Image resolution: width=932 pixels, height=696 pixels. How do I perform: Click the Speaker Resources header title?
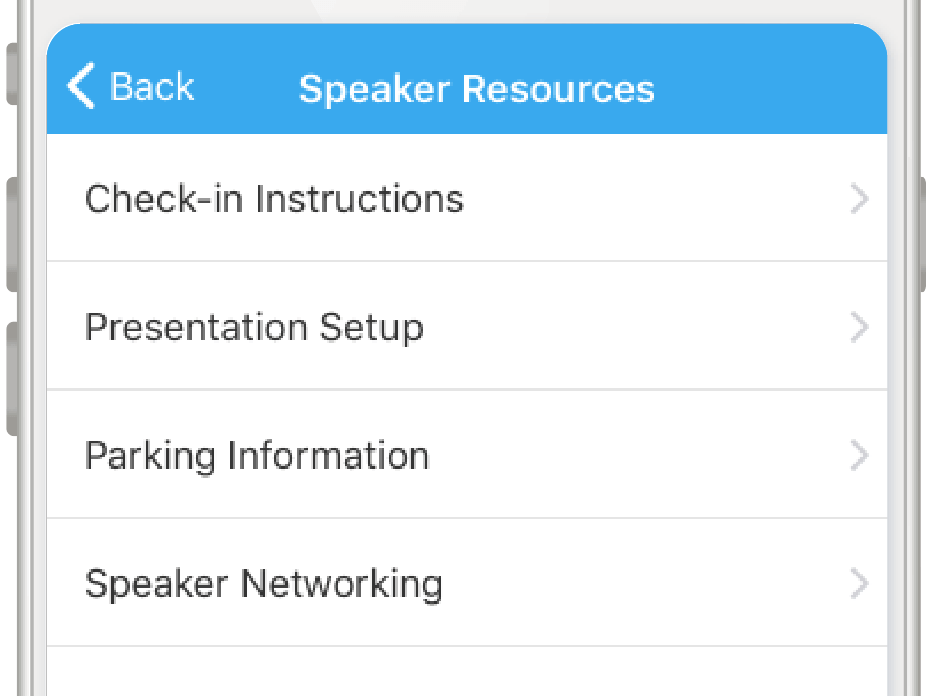(x=476, y=89)
